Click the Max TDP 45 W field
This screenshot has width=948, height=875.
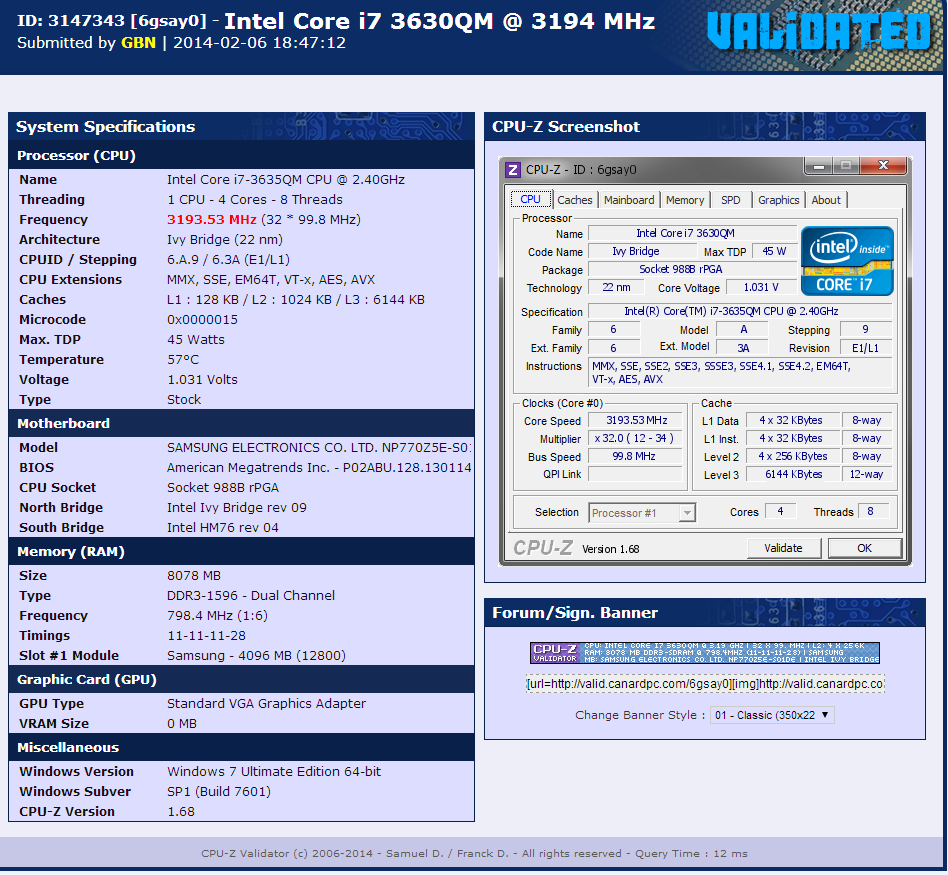coord(775,252)
